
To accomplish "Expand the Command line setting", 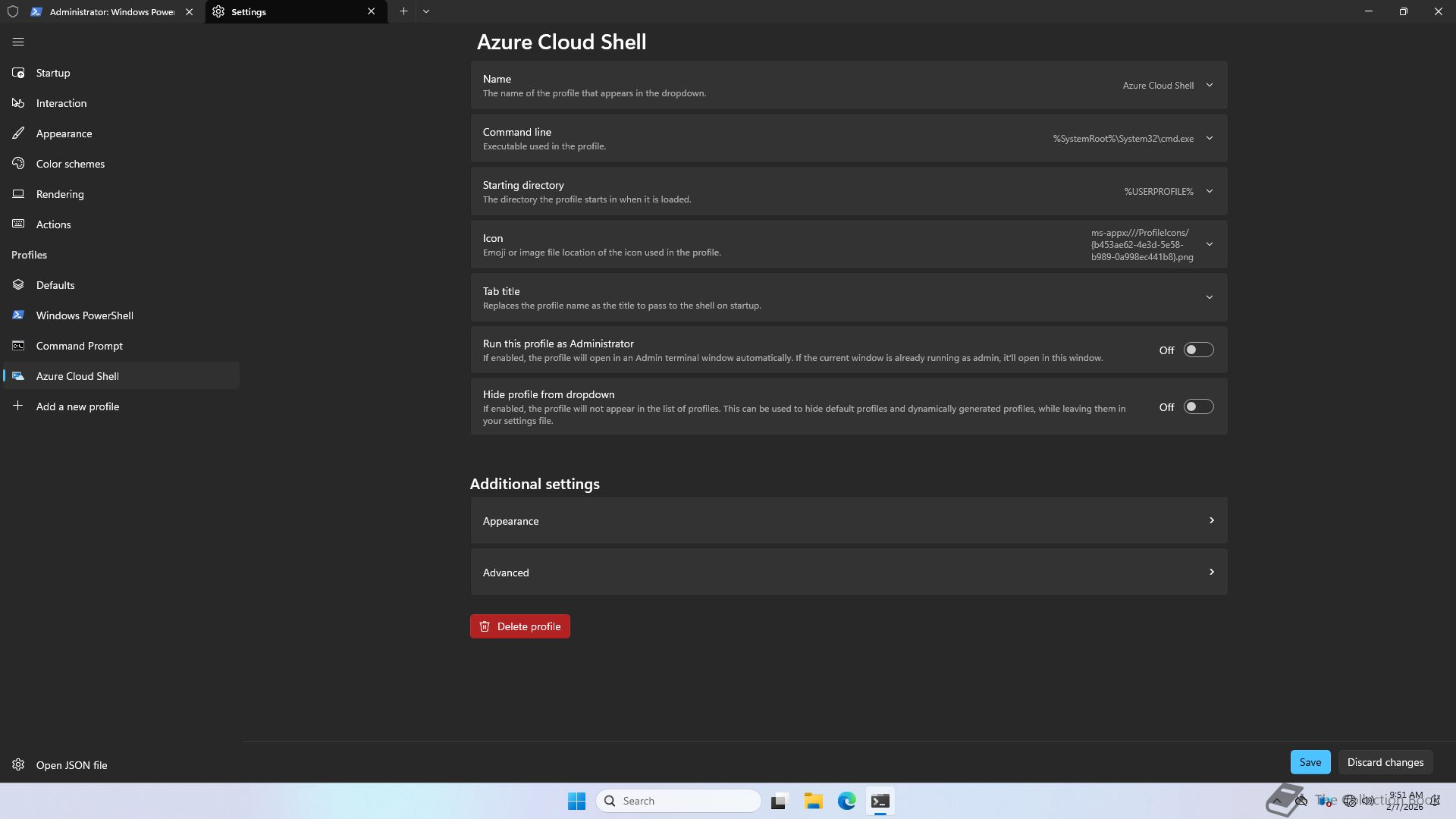I will point(1209,139).
